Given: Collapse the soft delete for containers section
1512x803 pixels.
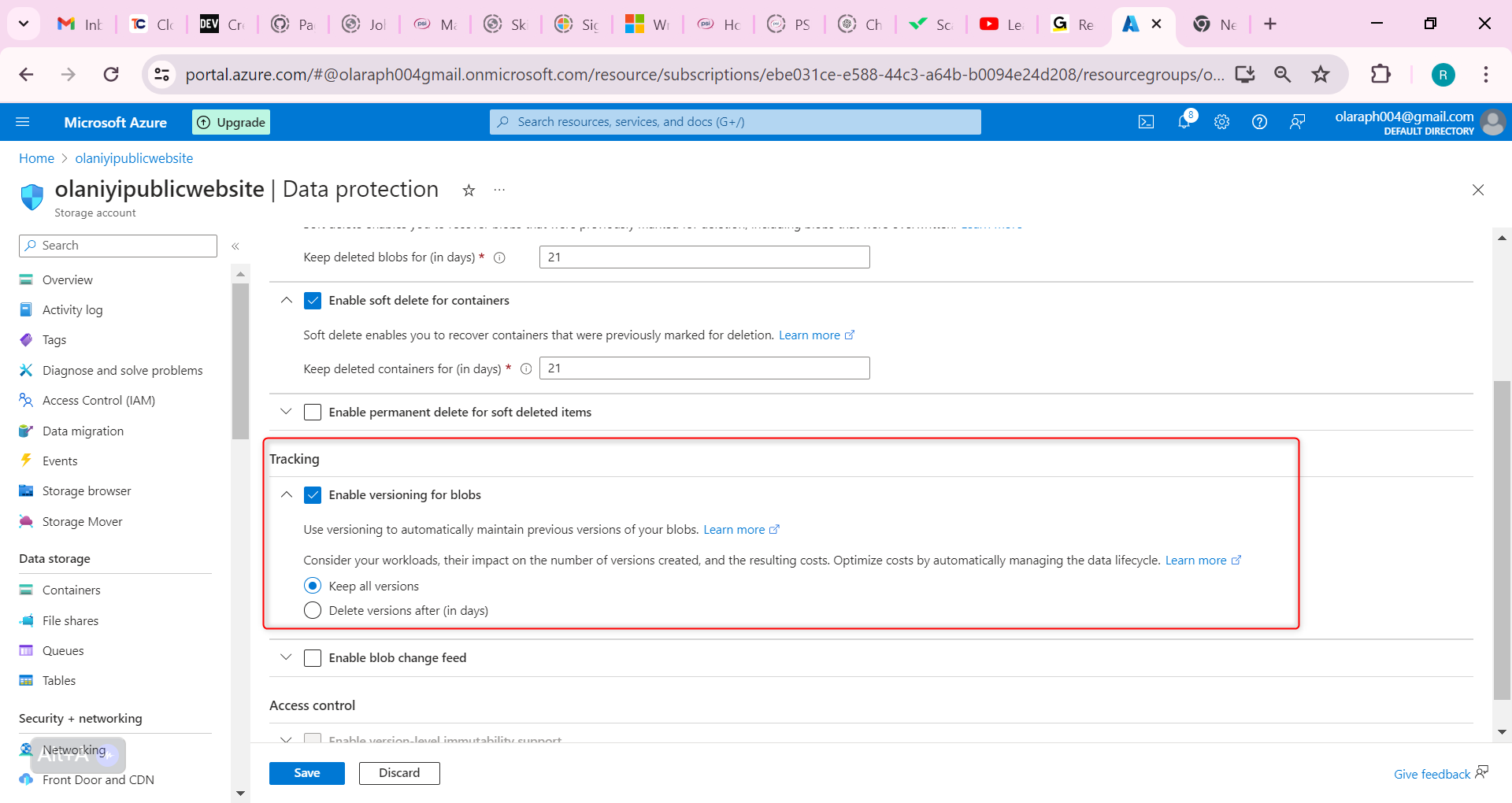Looking at the screenshot, I should click(286, 300).
